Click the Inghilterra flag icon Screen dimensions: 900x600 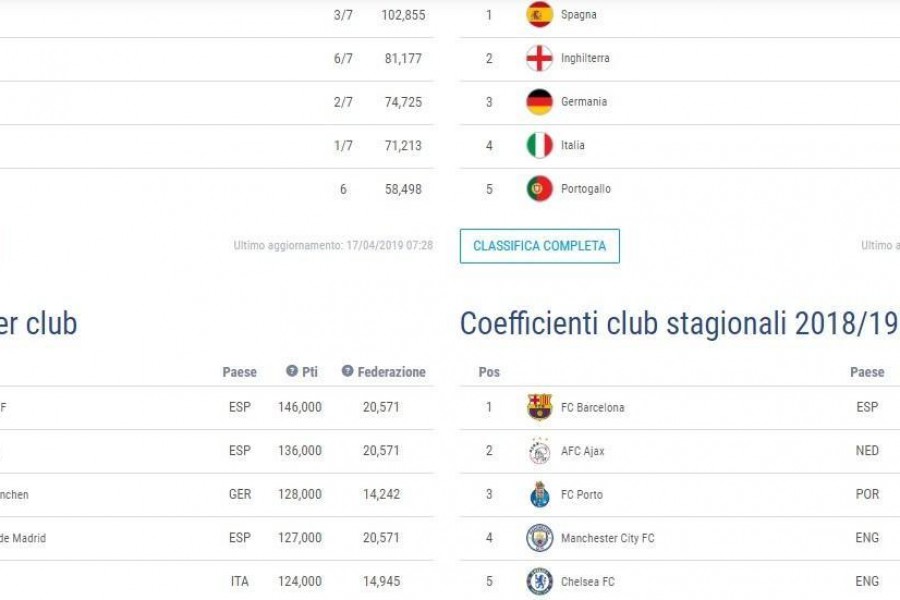pyautogui.click(x=539, y=58)
